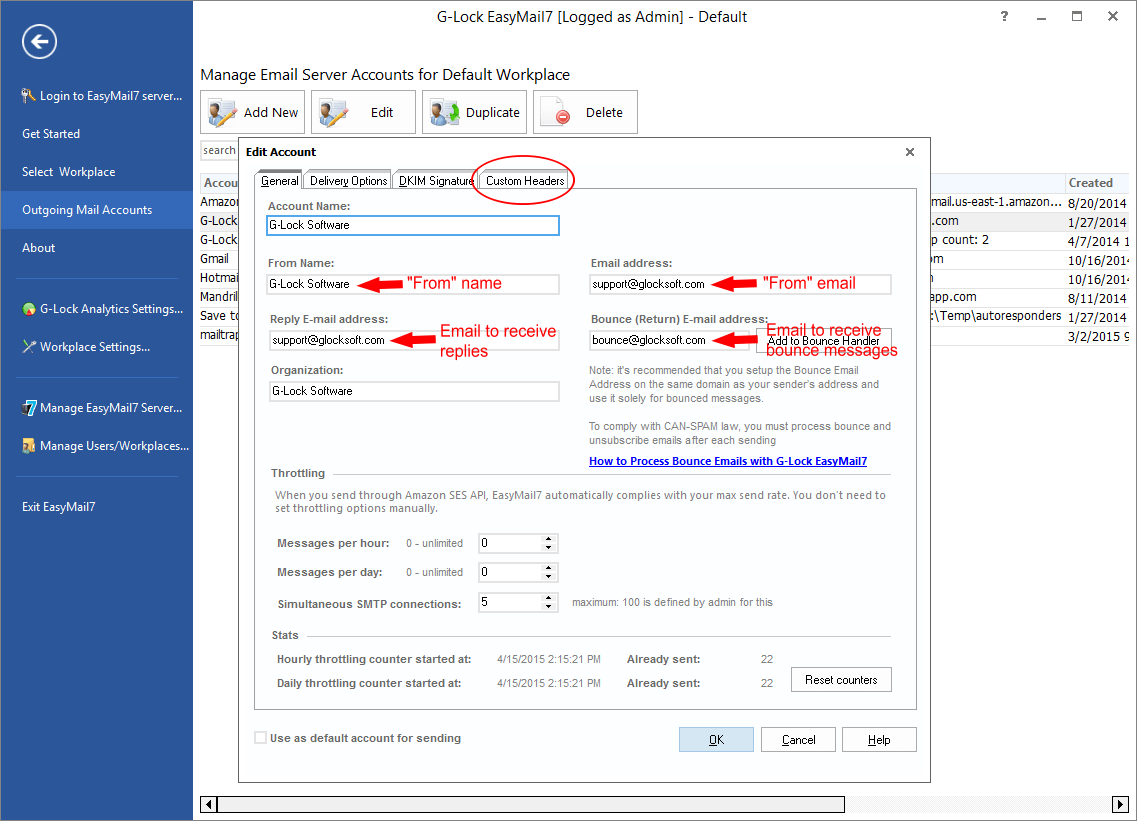Click the Duplicate account icon
1137x821 pixels.
click(445, 112)
